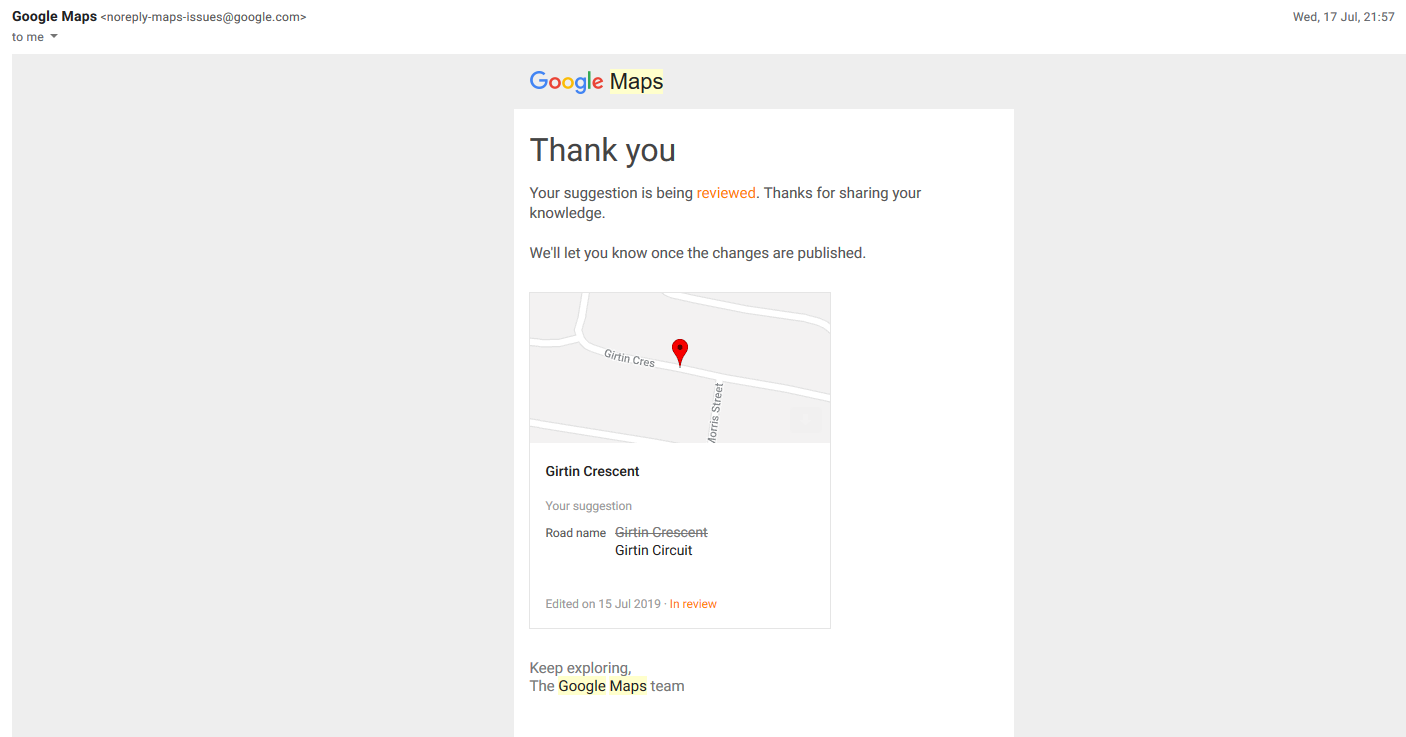The height and width of the screenshot is (737, 1406).
Task: Open the orange 'reviewed' link
Action: (x=726, y=193)
